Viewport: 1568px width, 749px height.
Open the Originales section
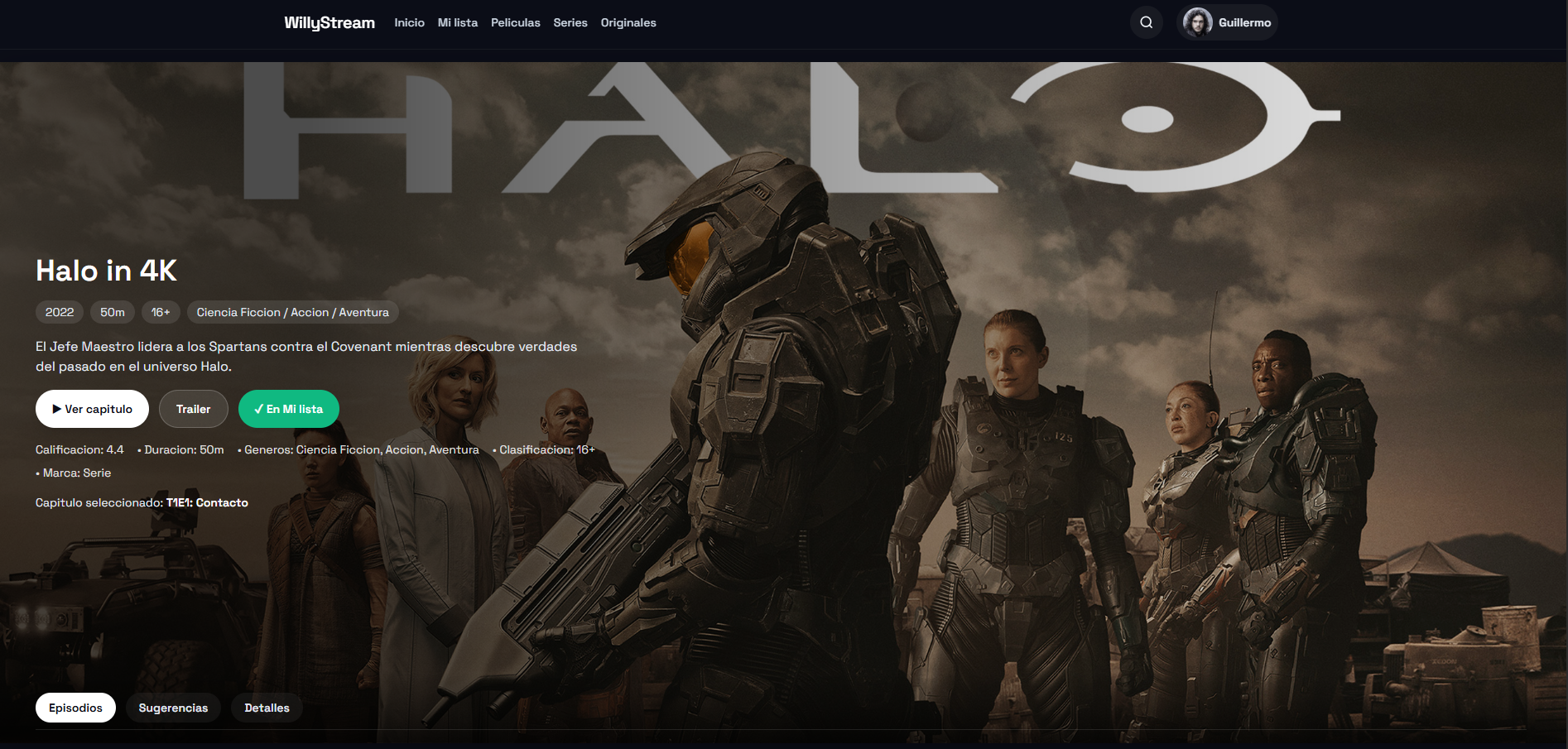[x=628, y=22]
